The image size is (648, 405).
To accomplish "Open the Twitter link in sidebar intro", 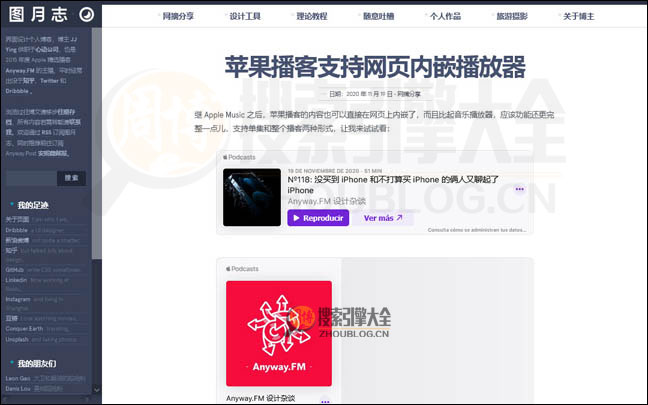I will pyautogui.click(x=50, y=81).
